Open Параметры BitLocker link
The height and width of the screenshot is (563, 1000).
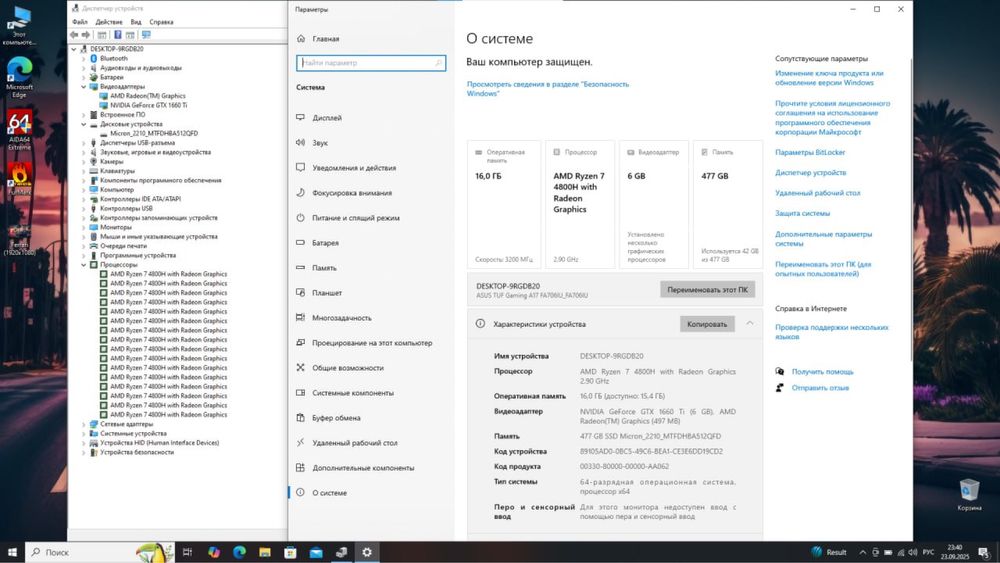(x=810, y=152)
